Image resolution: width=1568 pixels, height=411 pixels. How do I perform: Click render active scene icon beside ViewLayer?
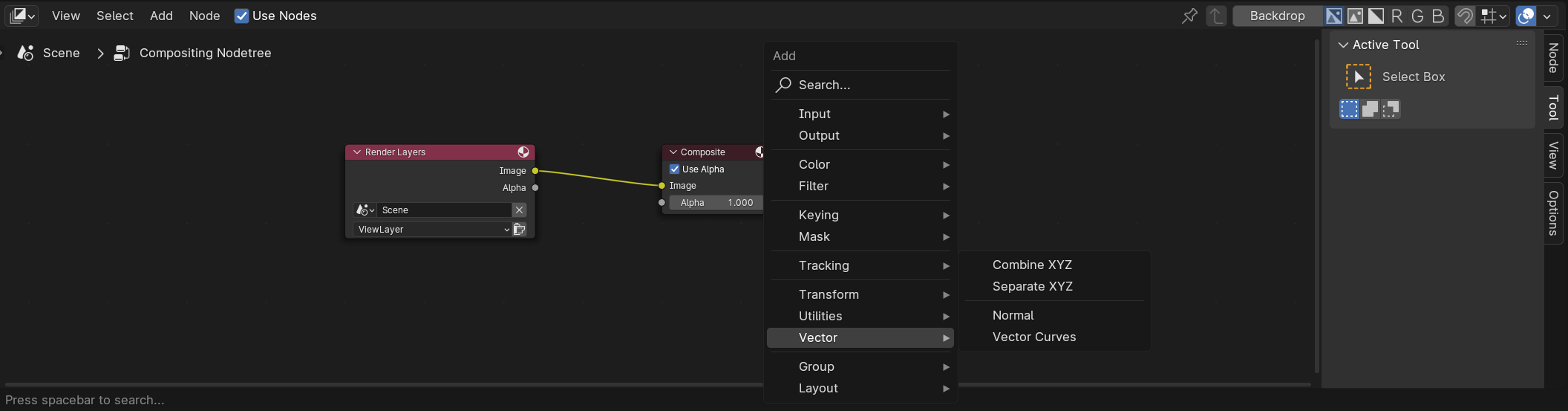[520, 230]
